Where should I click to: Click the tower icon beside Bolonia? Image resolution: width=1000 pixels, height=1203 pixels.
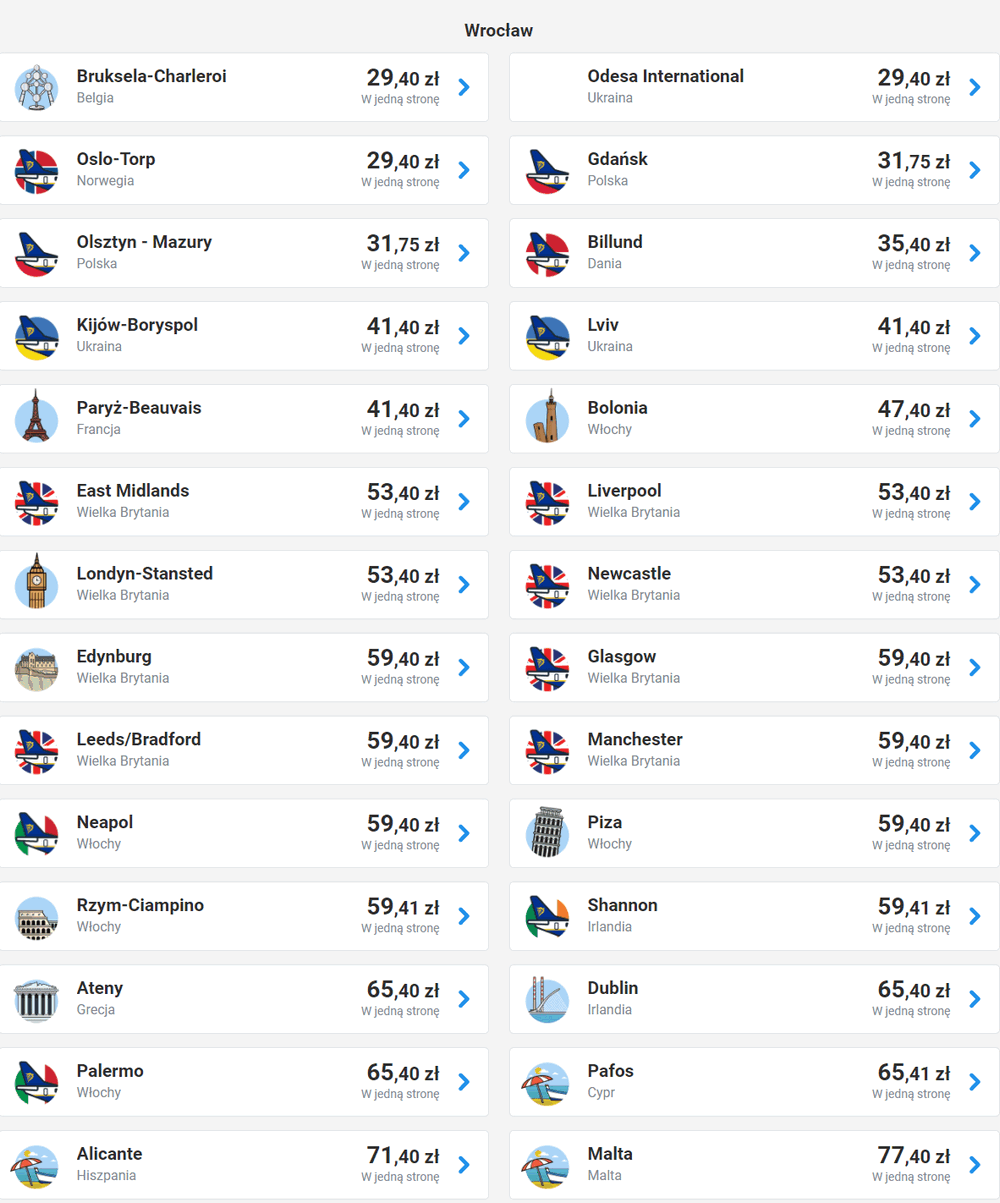coord(548,417)
